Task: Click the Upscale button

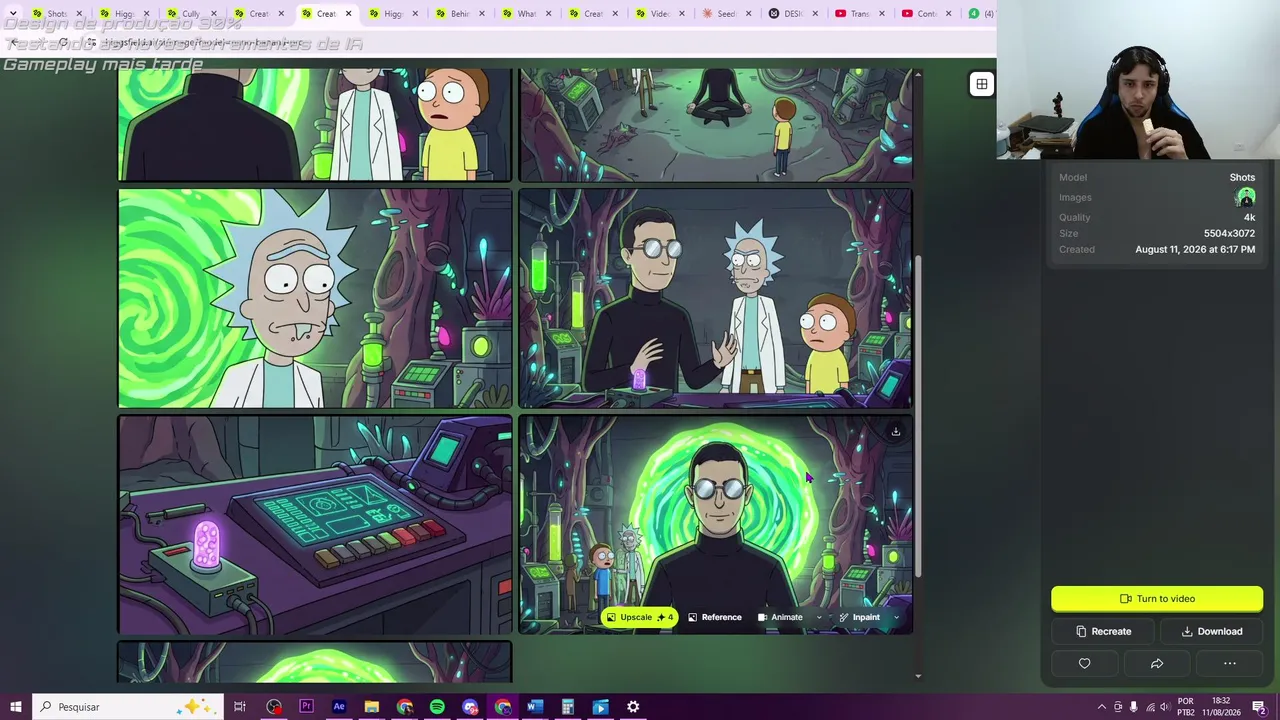Action: [x=640, y=617]
